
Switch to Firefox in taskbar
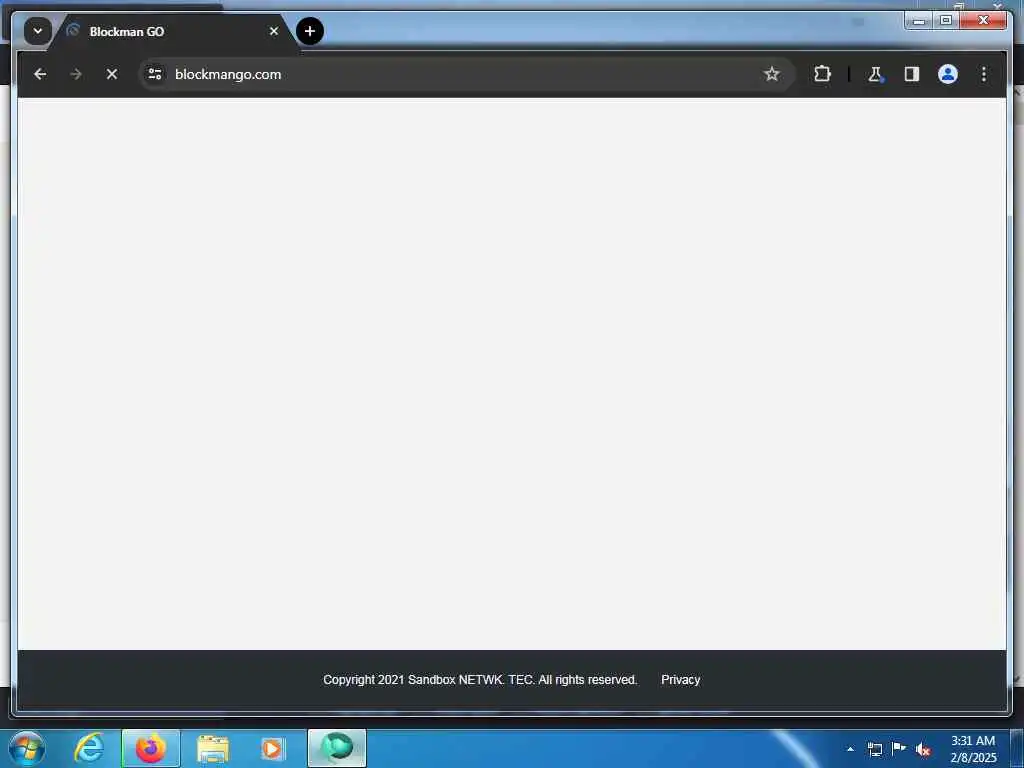[151, 748]
